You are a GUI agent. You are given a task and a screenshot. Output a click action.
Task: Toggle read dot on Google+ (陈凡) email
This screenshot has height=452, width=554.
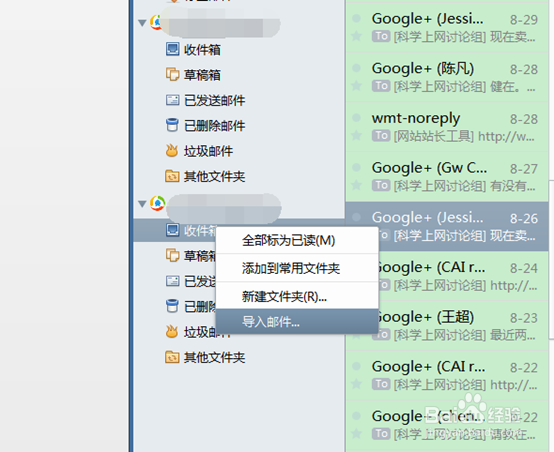[356, 68]
